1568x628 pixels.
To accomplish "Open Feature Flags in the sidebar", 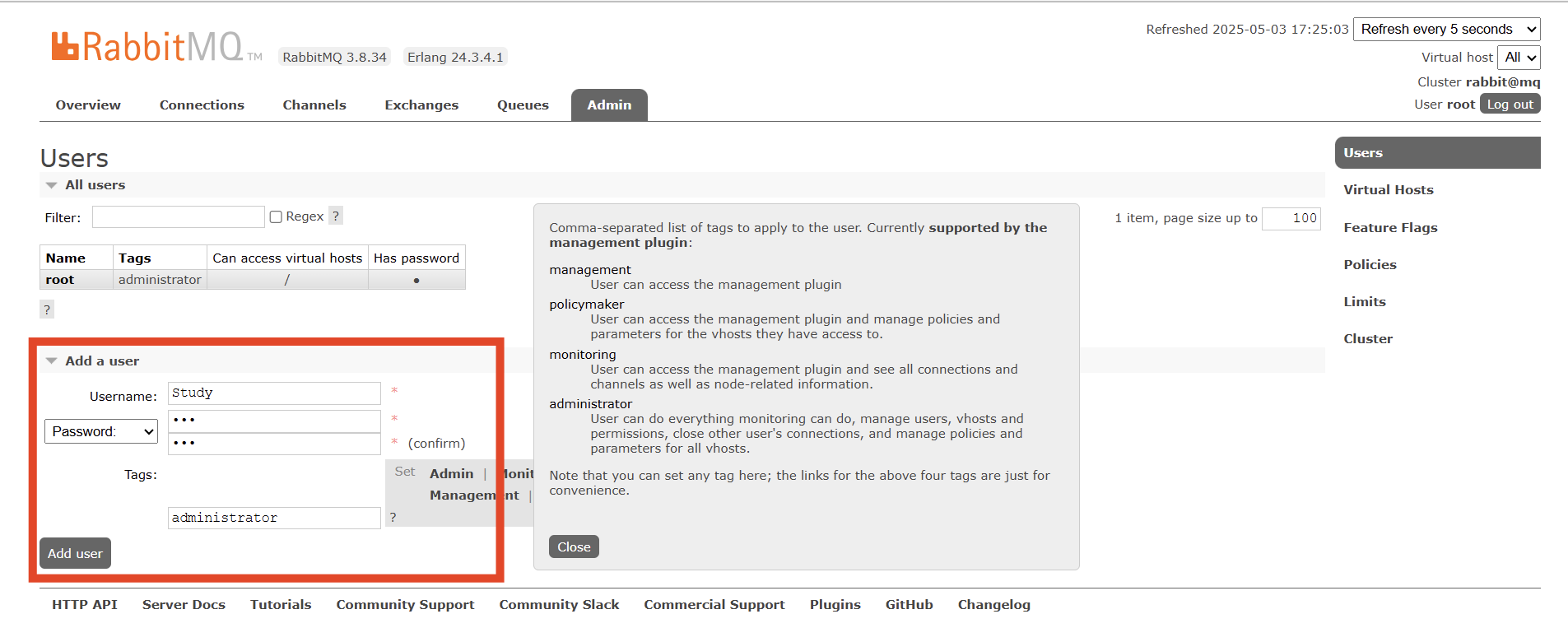I will coord(1390,227).
